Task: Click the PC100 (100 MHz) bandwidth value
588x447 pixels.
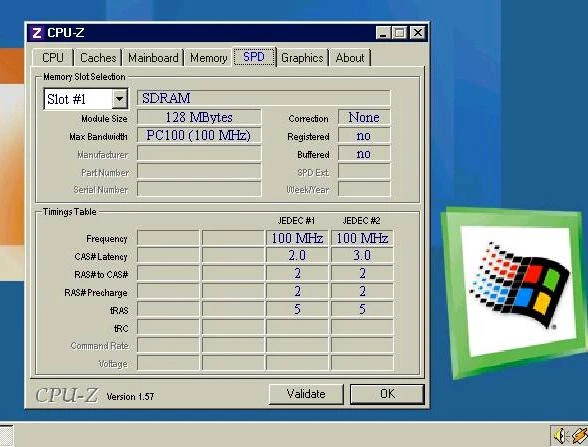Action: tap(199, 135)
